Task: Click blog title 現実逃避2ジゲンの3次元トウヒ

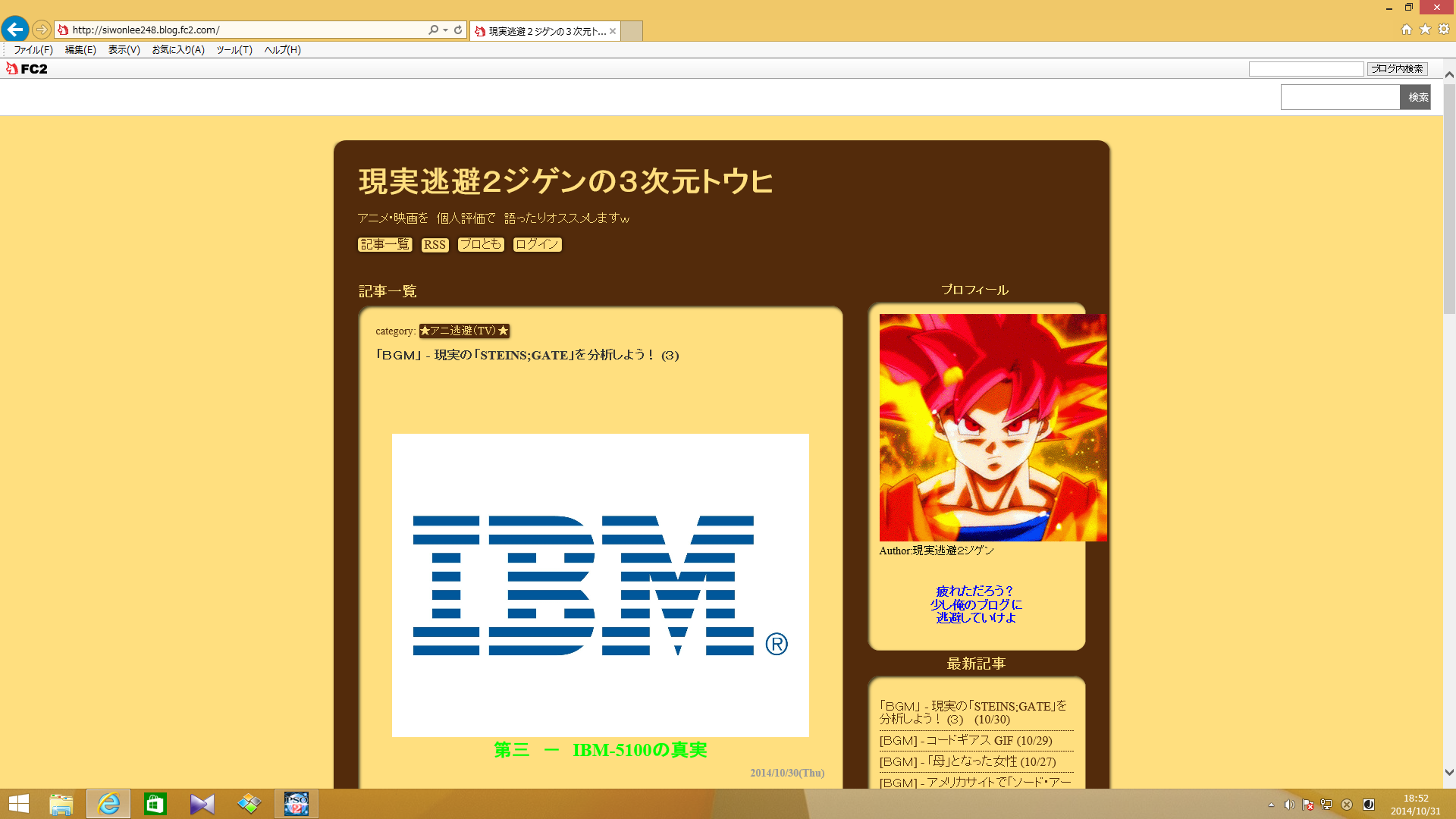Action: (566, 182)
